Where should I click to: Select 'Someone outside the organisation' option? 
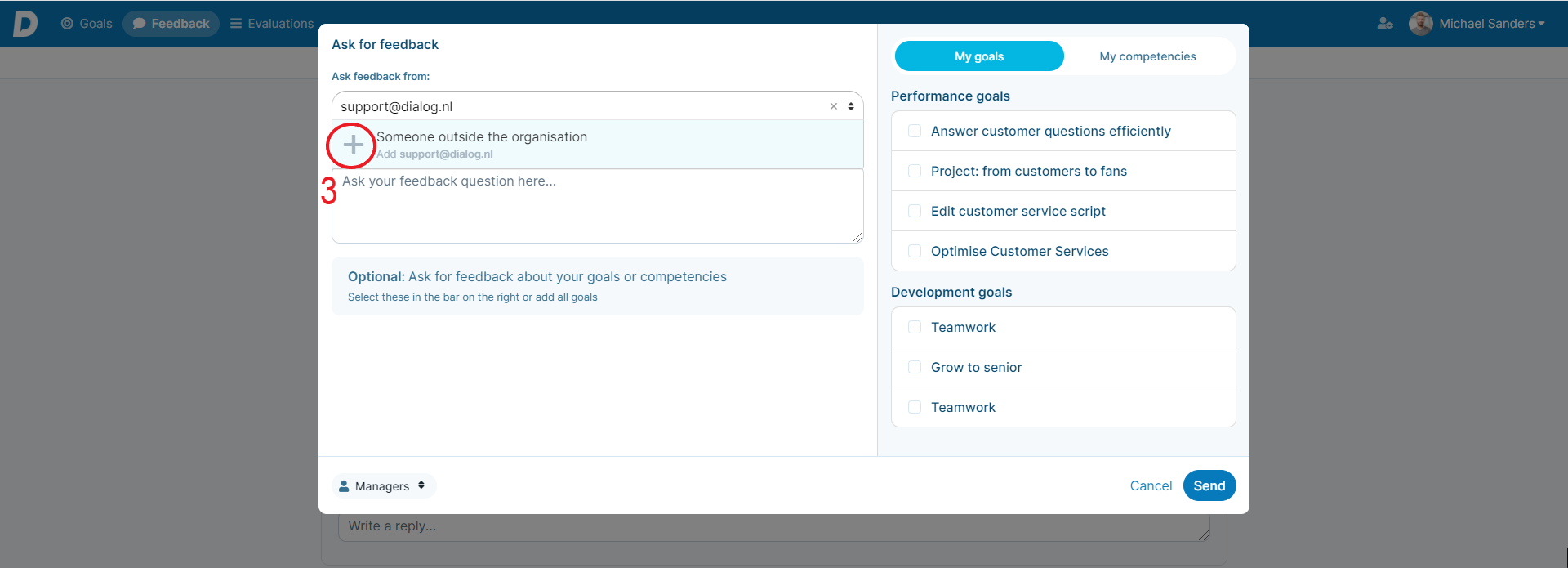point(598,145)
